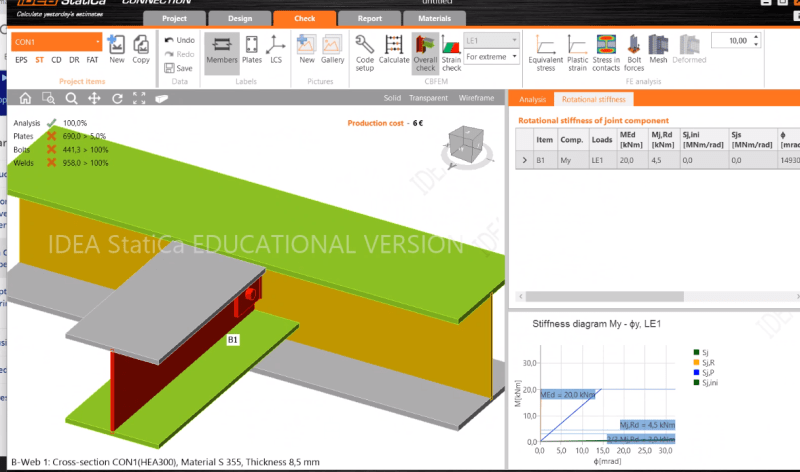Viewport: 800px width, 472px height.
Task: Click the LE1 cell in Loads column
Action: click(601, 160)
